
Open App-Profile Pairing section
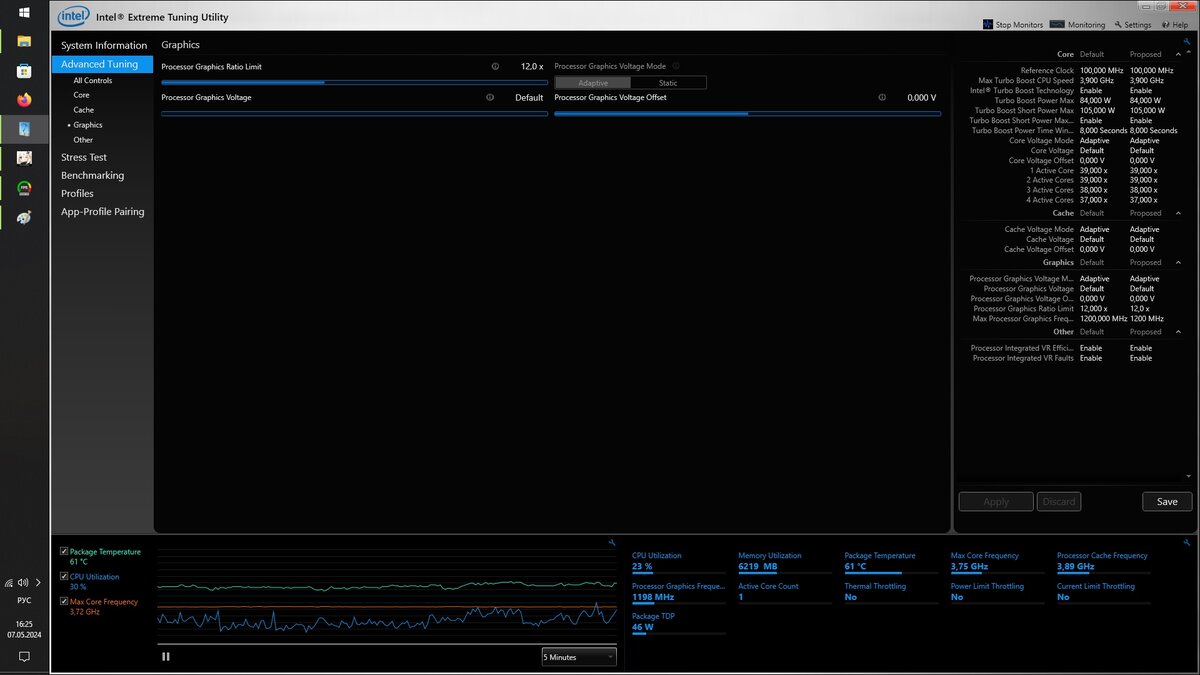pyautogui.click(x=103, y=212)
